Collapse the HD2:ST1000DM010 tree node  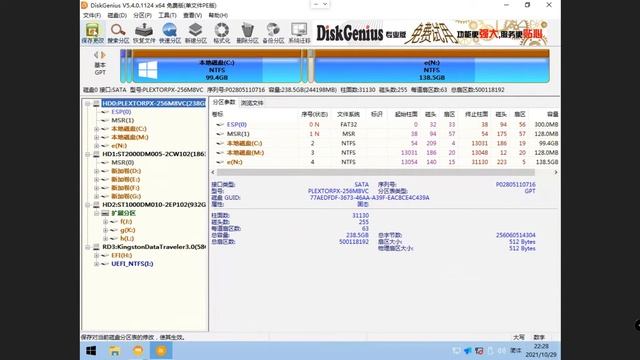pos(87,204)
